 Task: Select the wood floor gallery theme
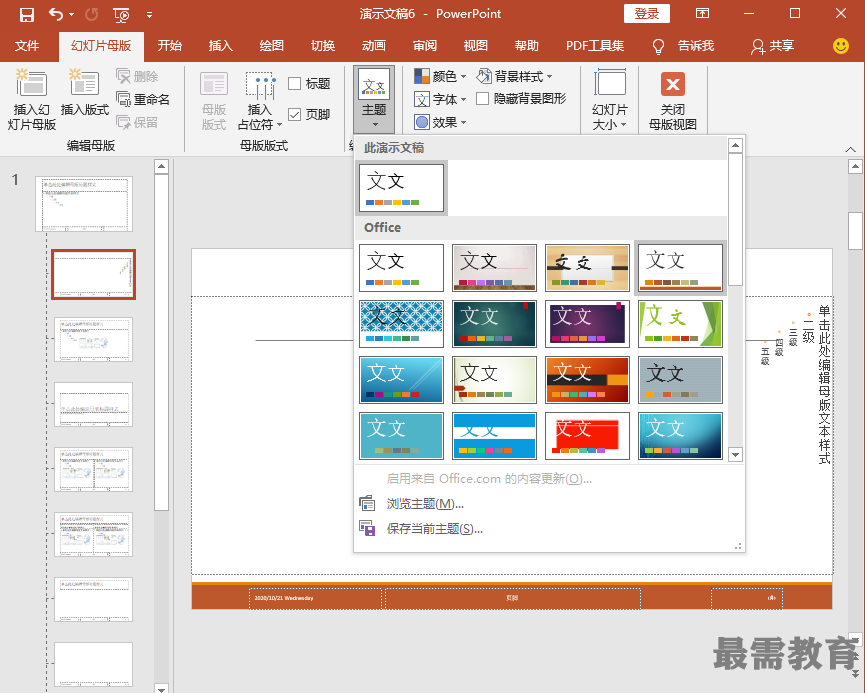[x=494, y=268]
